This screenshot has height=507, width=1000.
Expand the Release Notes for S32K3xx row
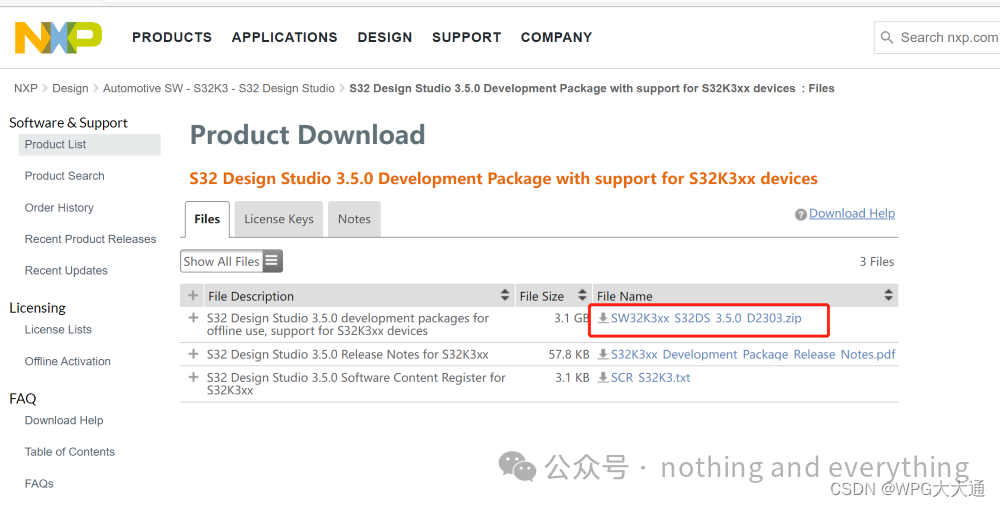tap(193, 354)
